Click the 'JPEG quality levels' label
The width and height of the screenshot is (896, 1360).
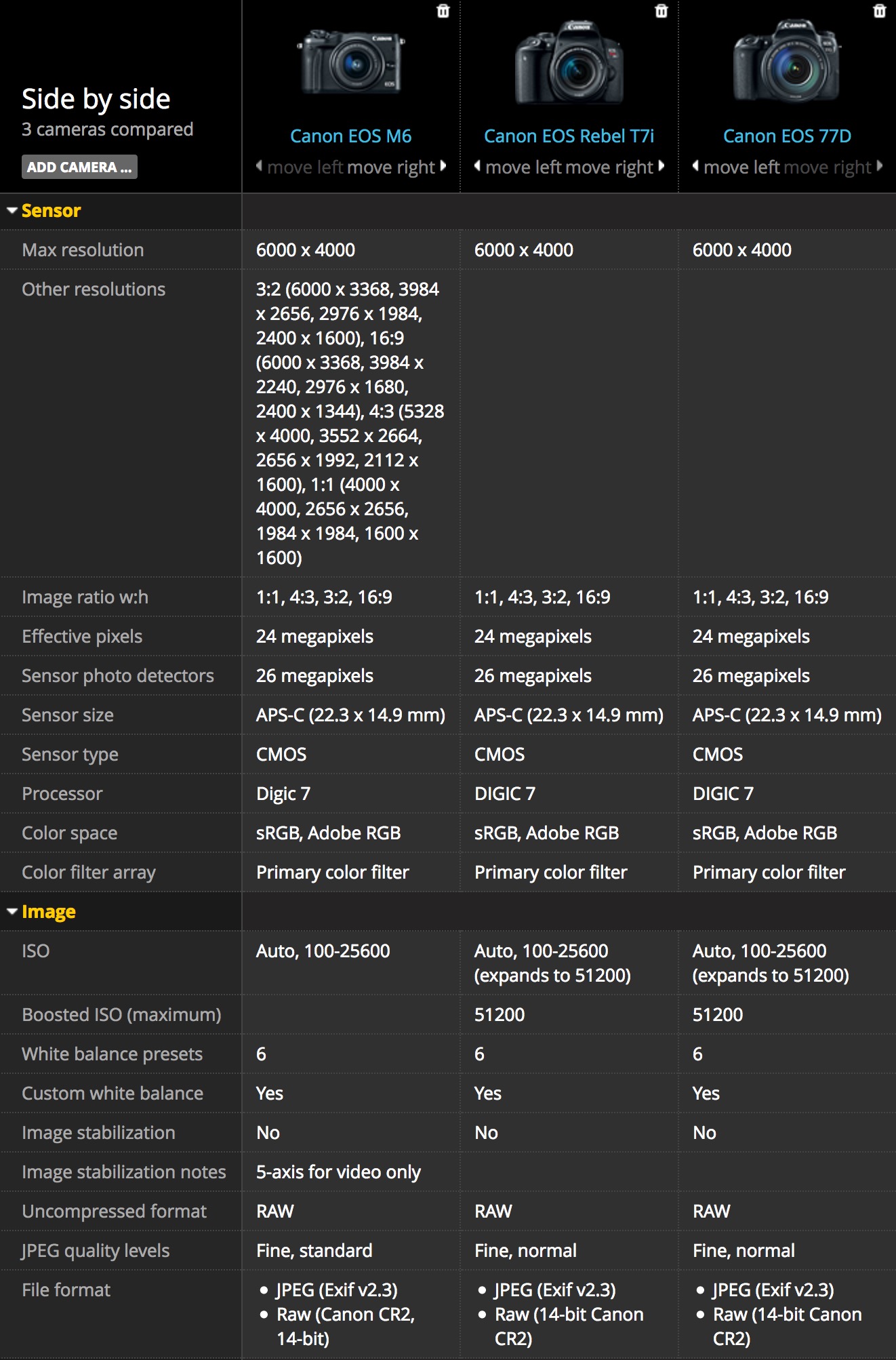(96, 1251)
